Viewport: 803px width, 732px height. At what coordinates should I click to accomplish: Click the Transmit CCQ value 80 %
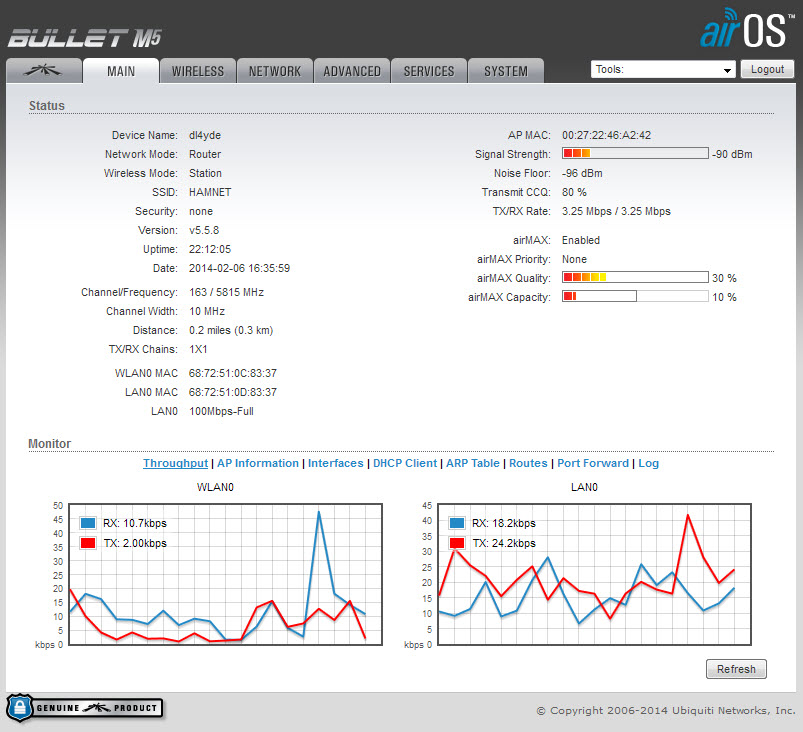click(574, 192)
